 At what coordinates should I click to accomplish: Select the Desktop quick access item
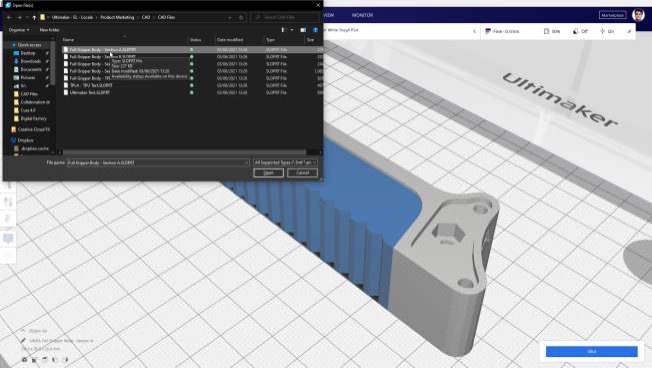point(28,53)
